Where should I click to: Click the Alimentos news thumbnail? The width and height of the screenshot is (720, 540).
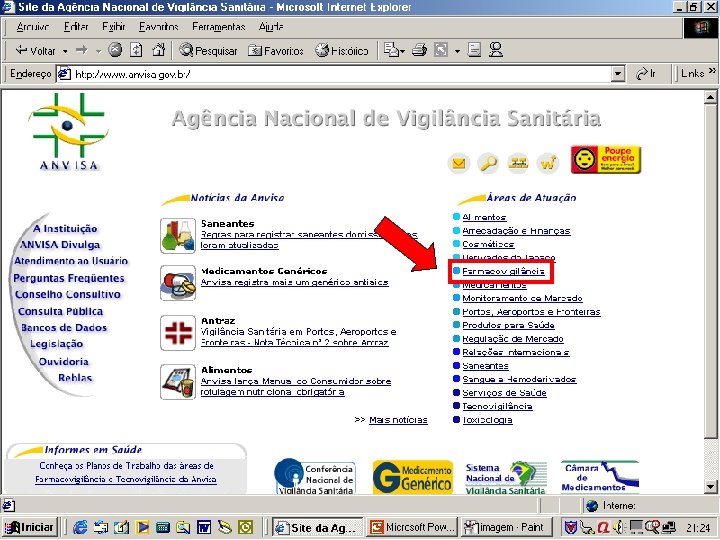pyautogui.click(x=178, y=382)
